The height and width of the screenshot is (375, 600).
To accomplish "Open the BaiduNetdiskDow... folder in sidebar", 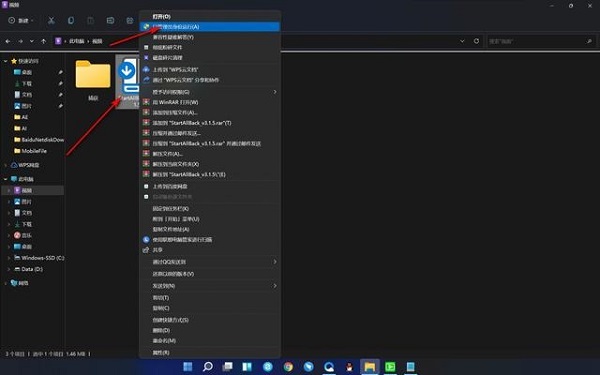I will [x=39, y=140].
